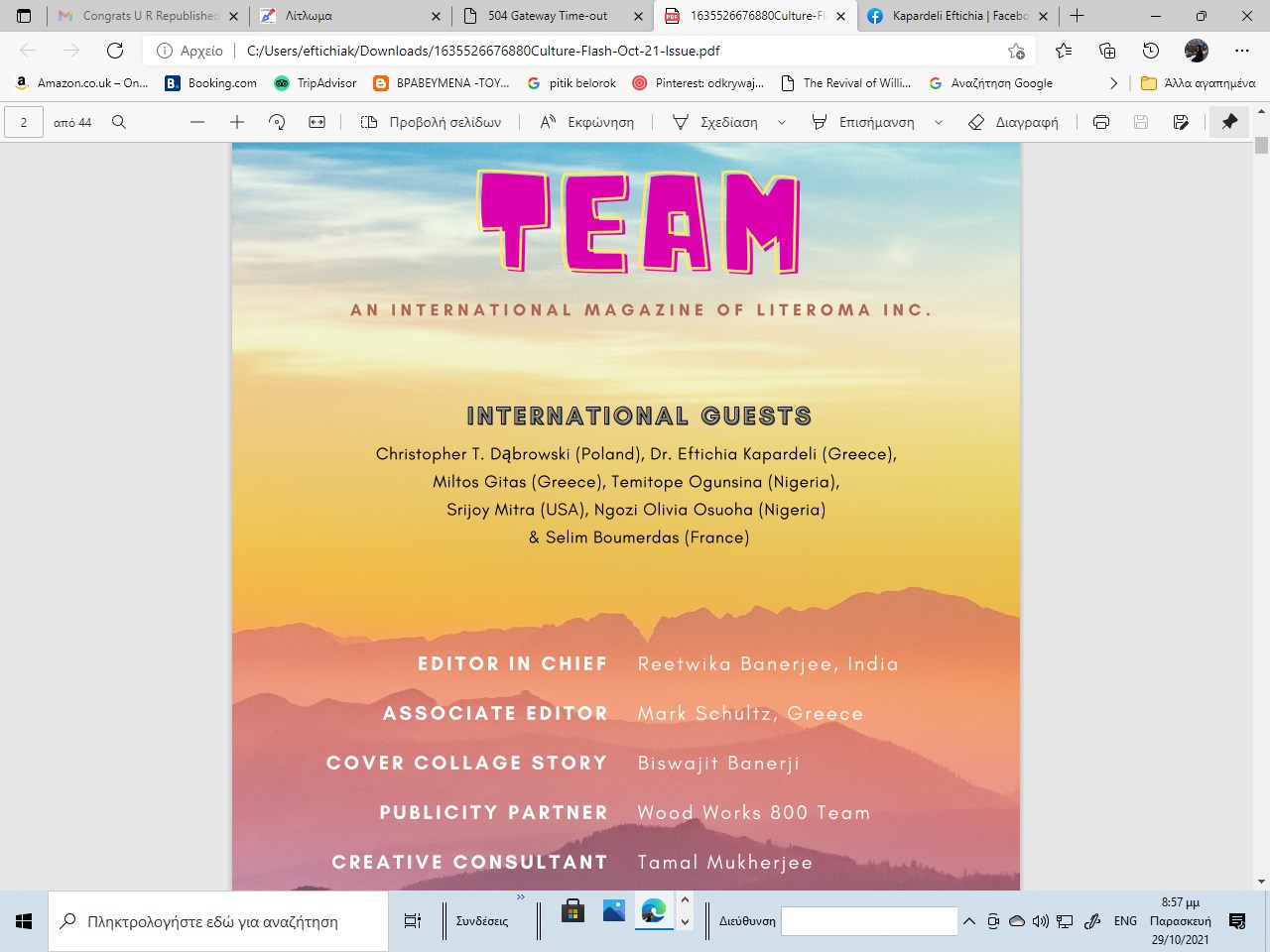Switch ENG input language
The height and width of the screenshot is (952, 1270).
(1125, 921)
